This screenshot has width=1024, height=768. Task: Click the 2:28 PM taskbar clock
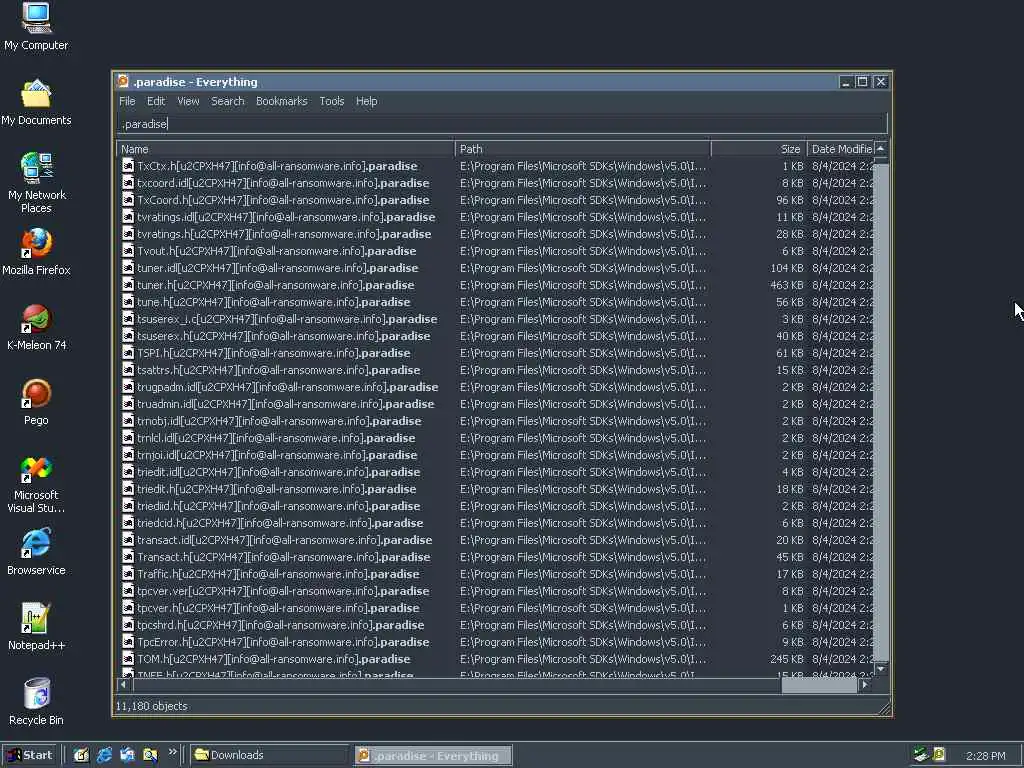pos(985,756)
